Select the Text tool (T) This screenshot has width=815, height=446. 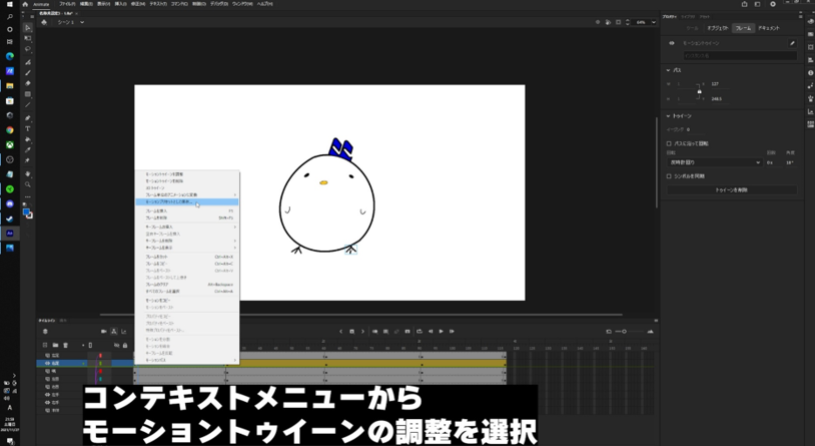click(x=28, y=128)
